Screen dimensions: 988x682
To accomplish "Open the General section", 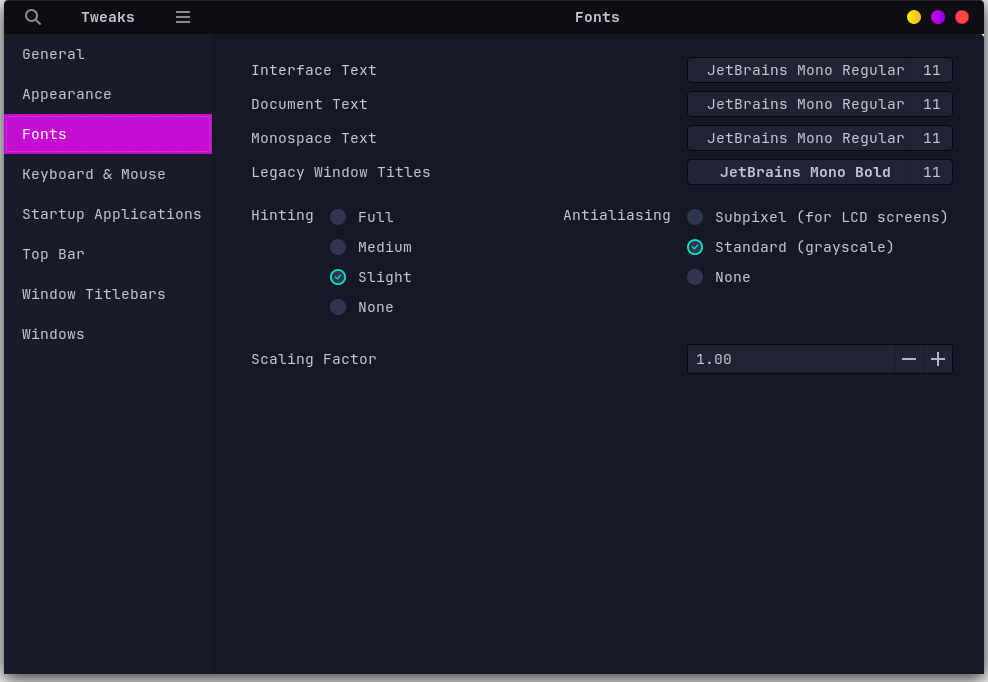I will (54, 54).
